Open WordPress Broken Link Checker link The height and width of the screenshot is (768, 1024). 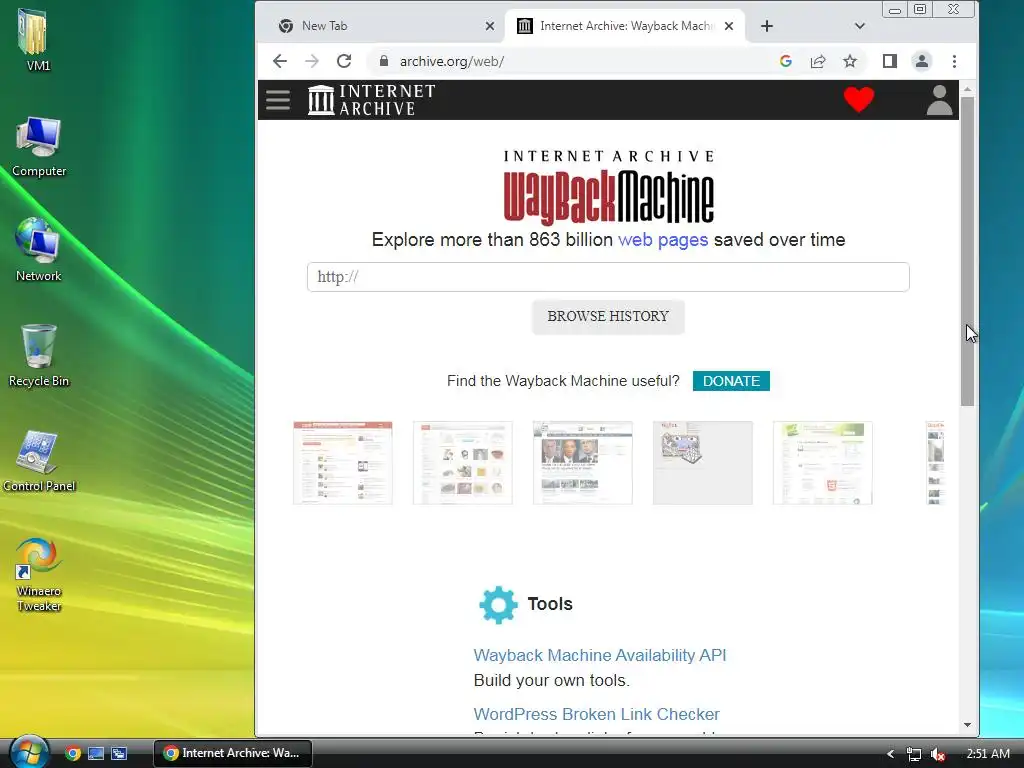click(x=596, y=714)
